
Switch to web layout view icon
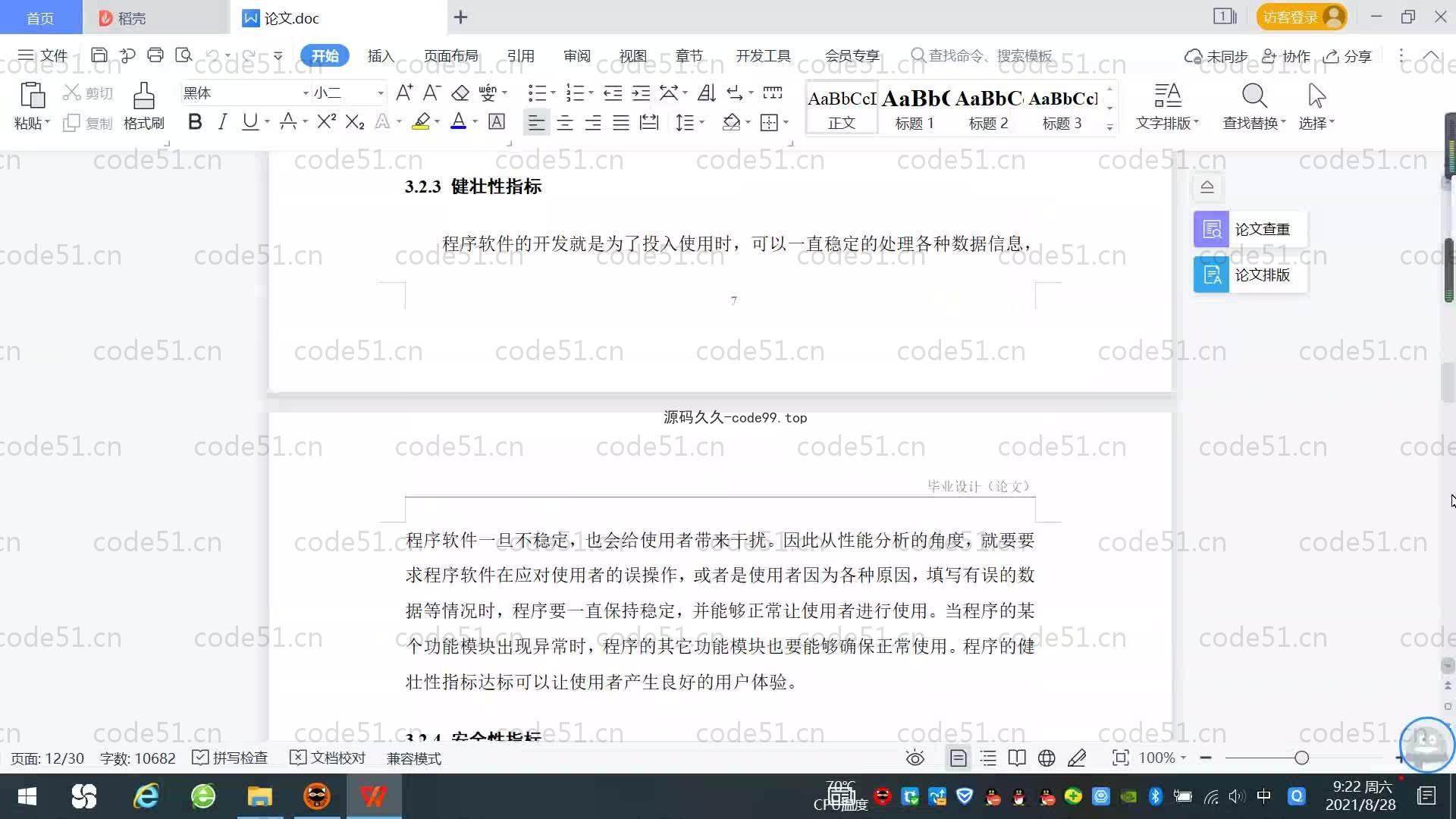(1046, 758)
